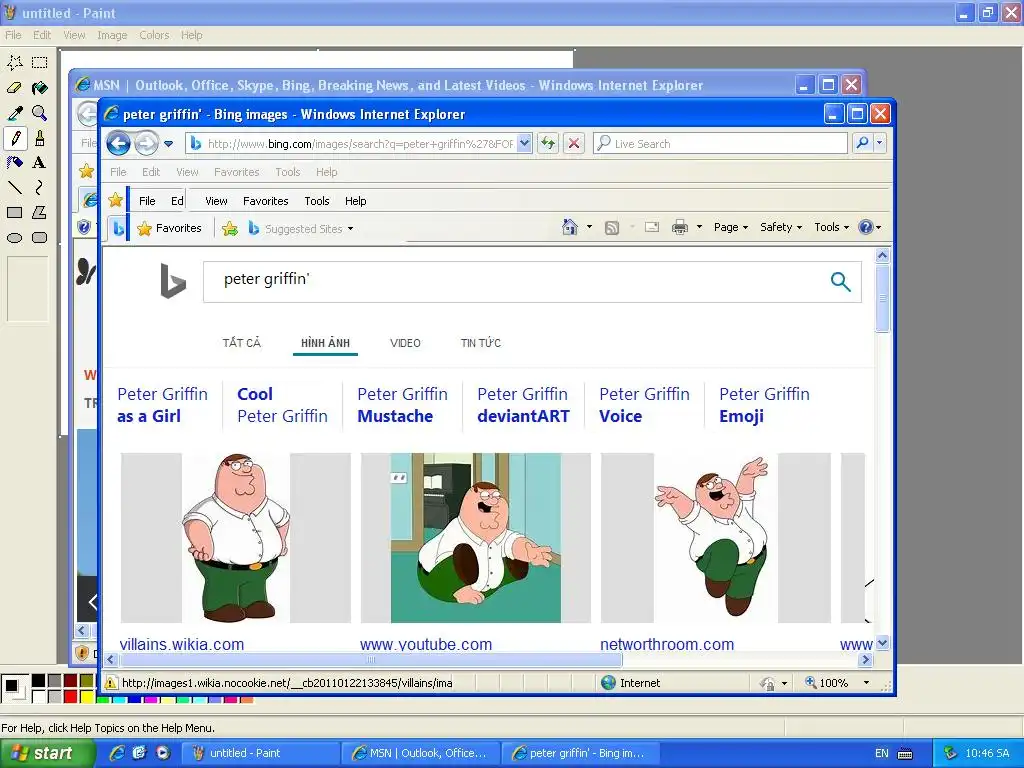
Task: Click the Peter Griffin sitting on floor thumbnail
Action: click(475, 537)
